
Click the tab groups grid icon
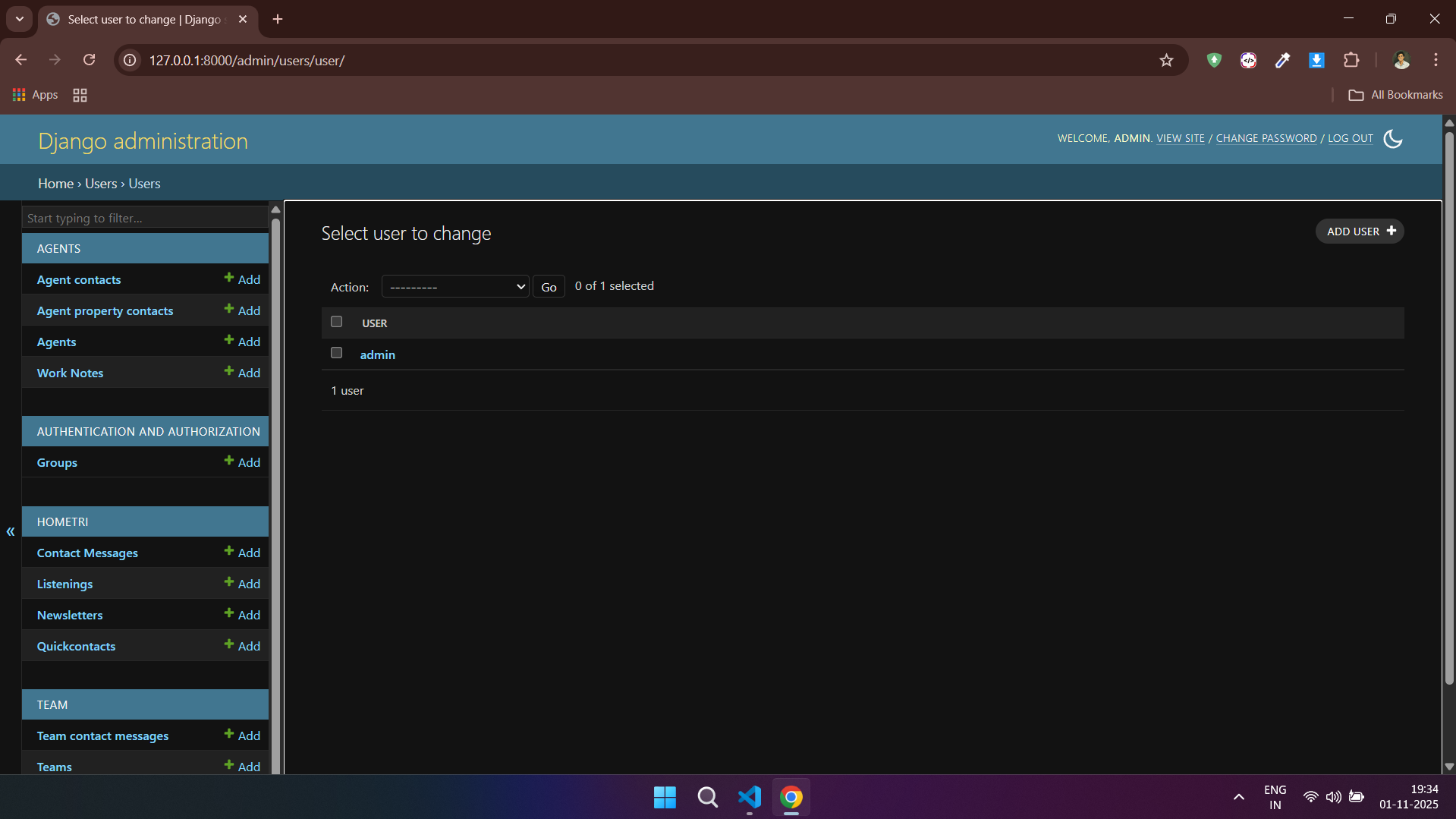pyautogui.click(x=80, y=95)
